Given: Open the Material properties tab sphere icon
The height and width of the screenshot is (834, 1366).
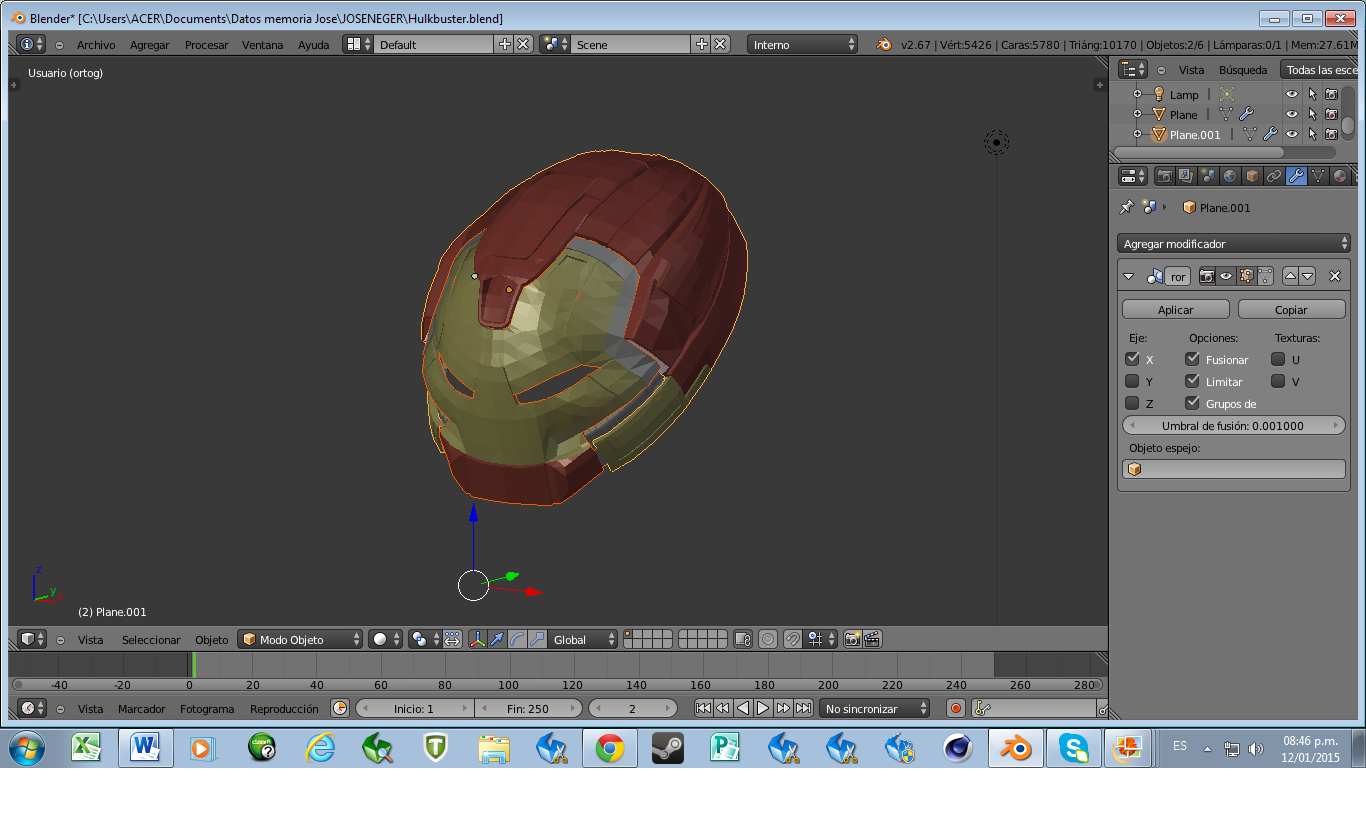Looking at the screenshot, I should click(x=1340, y=176).
